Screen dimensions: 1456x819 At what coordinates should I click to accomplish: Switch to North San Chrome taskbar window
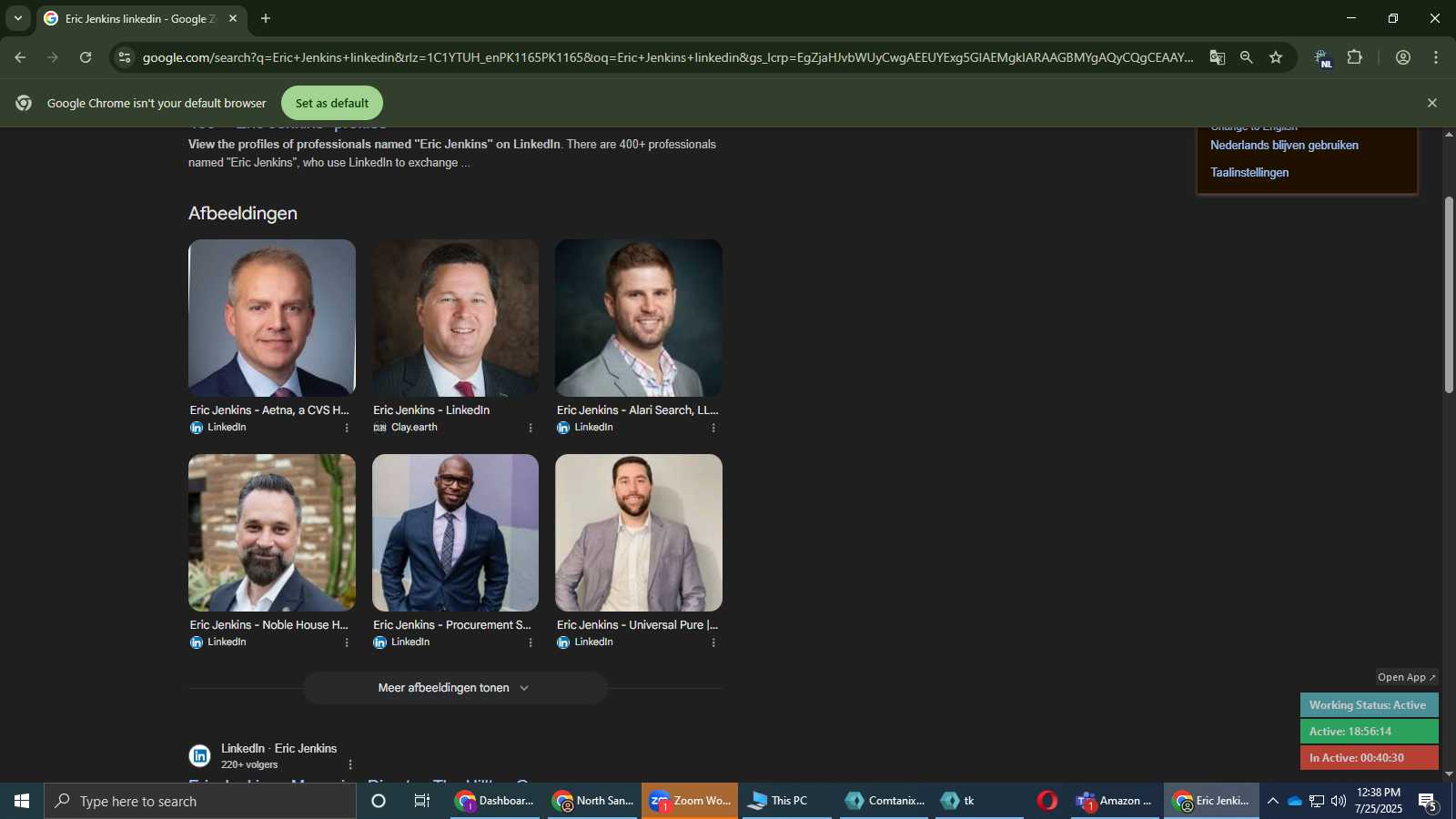point(592,801)
